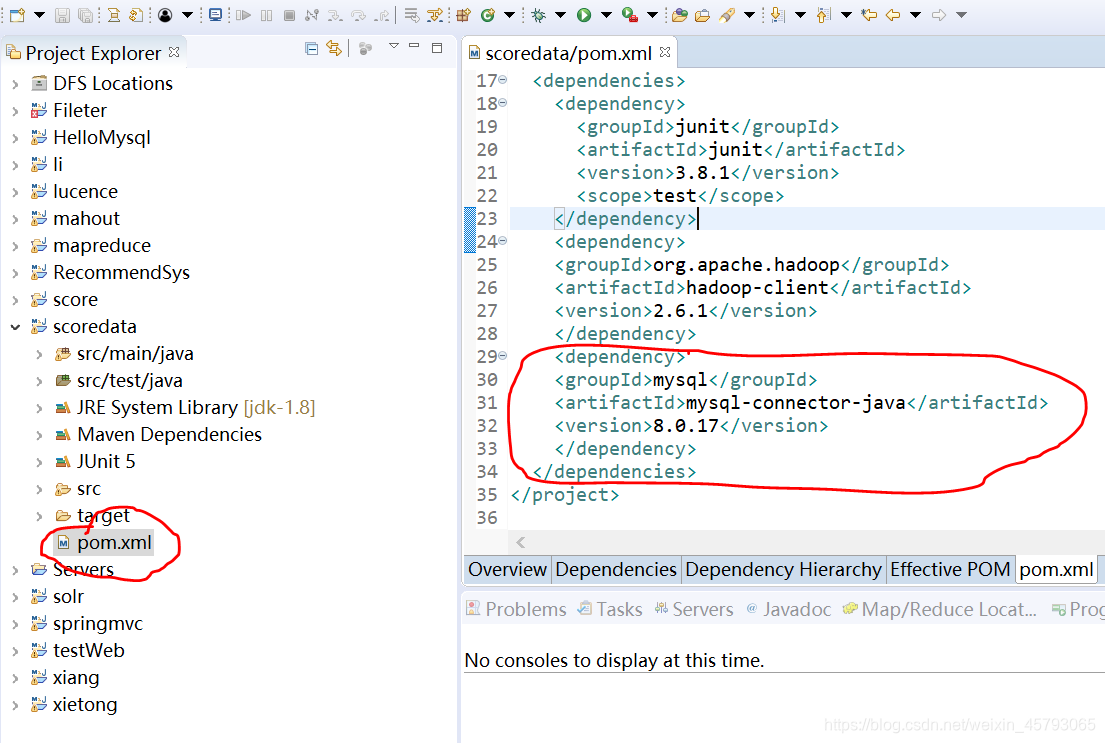Click the Open Type icon

click(679, 15)
